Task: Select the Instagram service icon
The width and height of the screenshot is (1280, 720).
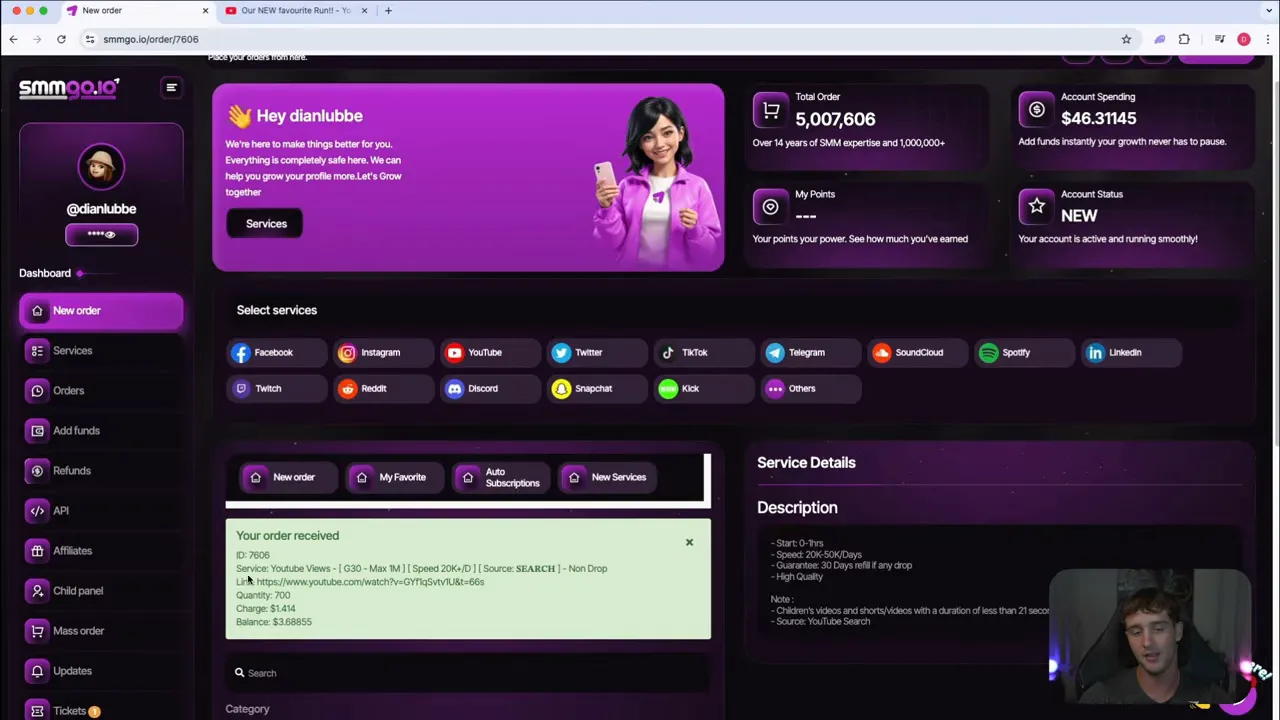Action: pos(347,352)
